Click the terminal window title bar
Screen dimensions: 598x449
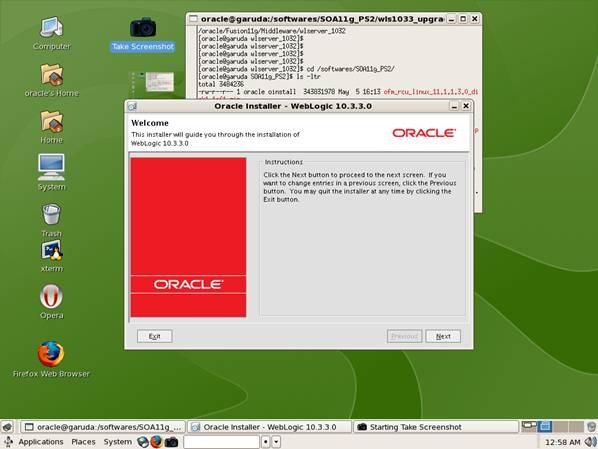pyautogui.click(x=322, y=19)
